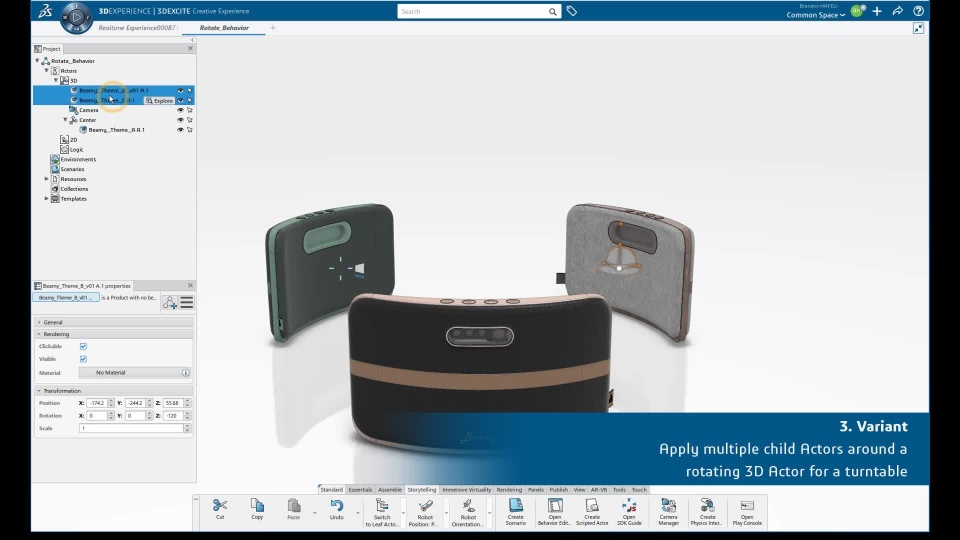Collapse the Transformation section
Screen dimensions: 960x540
coord(40,391)
